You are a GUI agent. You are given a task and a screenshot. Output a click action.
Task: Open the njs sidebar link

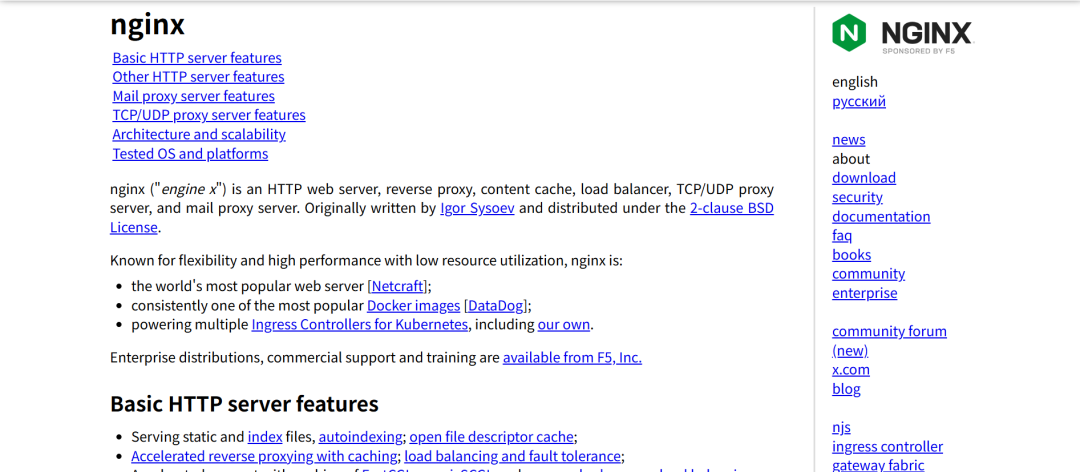(x=841, y=427)
